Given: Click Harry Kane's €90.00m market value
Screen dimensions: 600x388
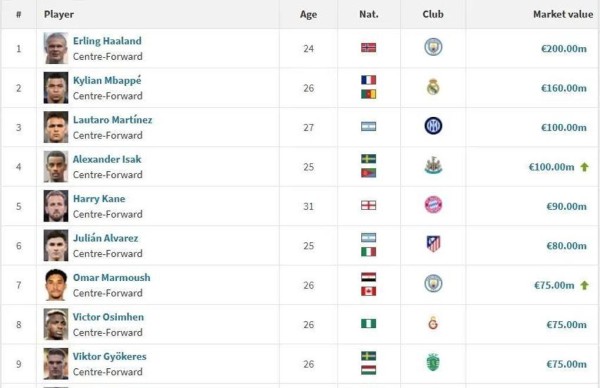Looking at the screenshot, I should [566, 207].
